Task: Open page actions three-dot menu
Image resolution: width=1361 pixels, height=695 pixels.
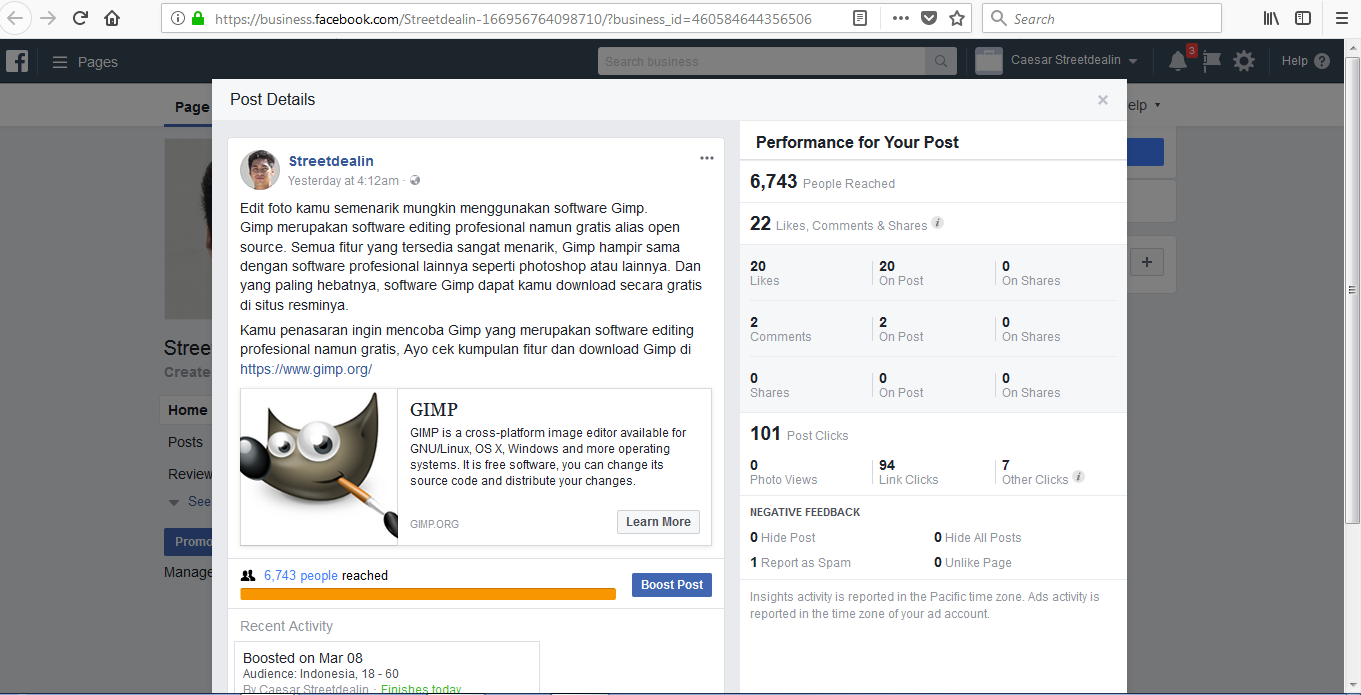Action: pyautogui.click(x=900, y=18)
